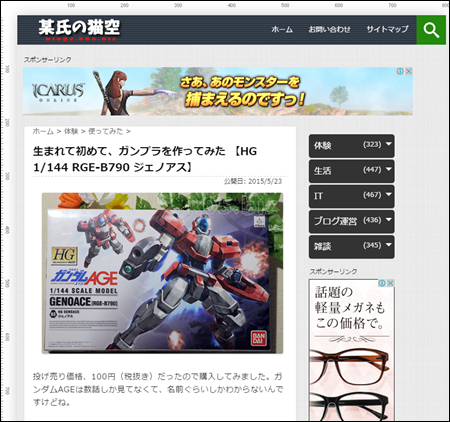Viewport: 450px width, 422px height.
Task: Follow the 体験 breadcrumb link
Action: click(x=71, y=131)
